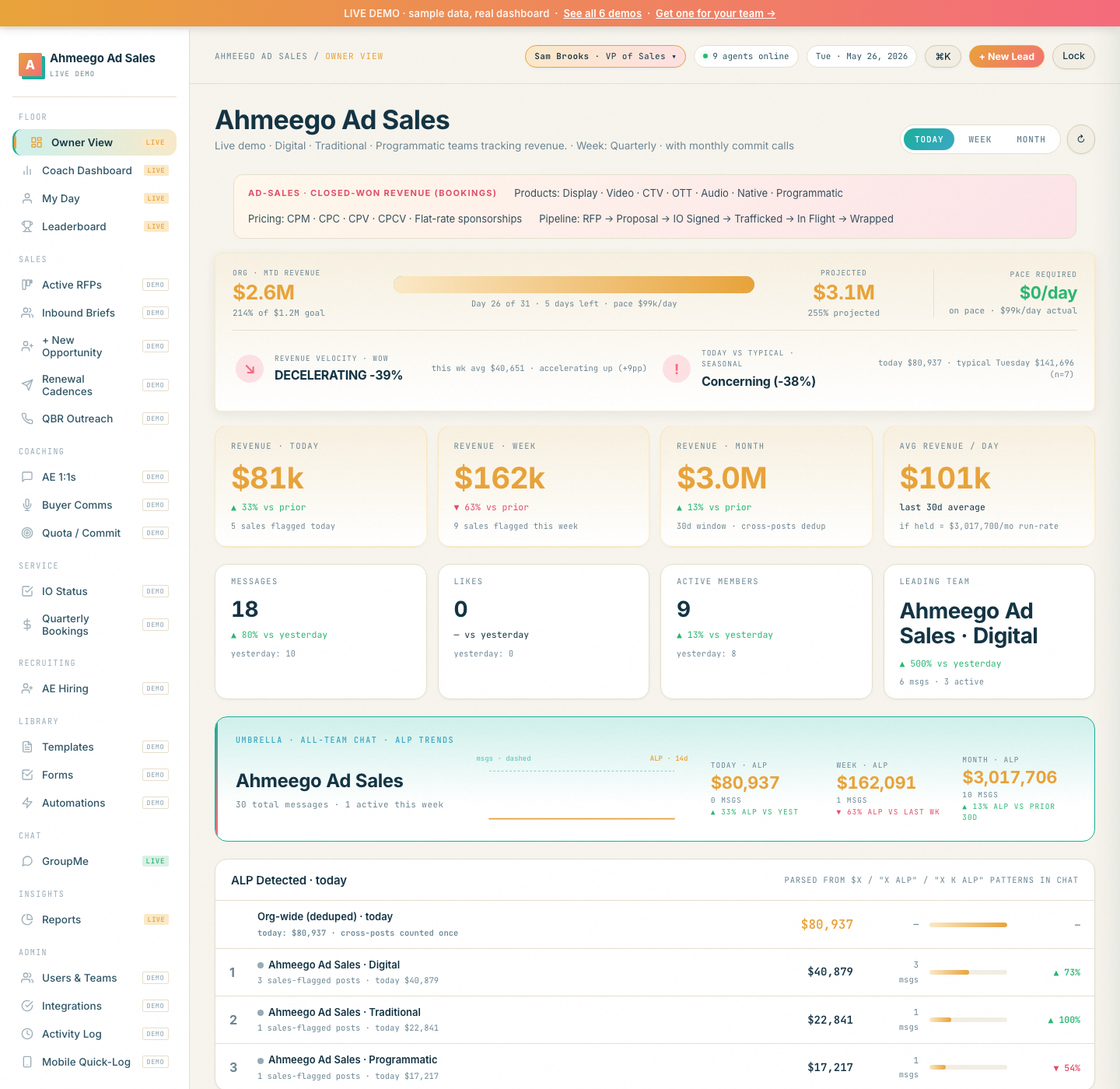The image size is (1120, 1089).
Task: Open QBR Outreach phone icon
Action: (27, 418)
